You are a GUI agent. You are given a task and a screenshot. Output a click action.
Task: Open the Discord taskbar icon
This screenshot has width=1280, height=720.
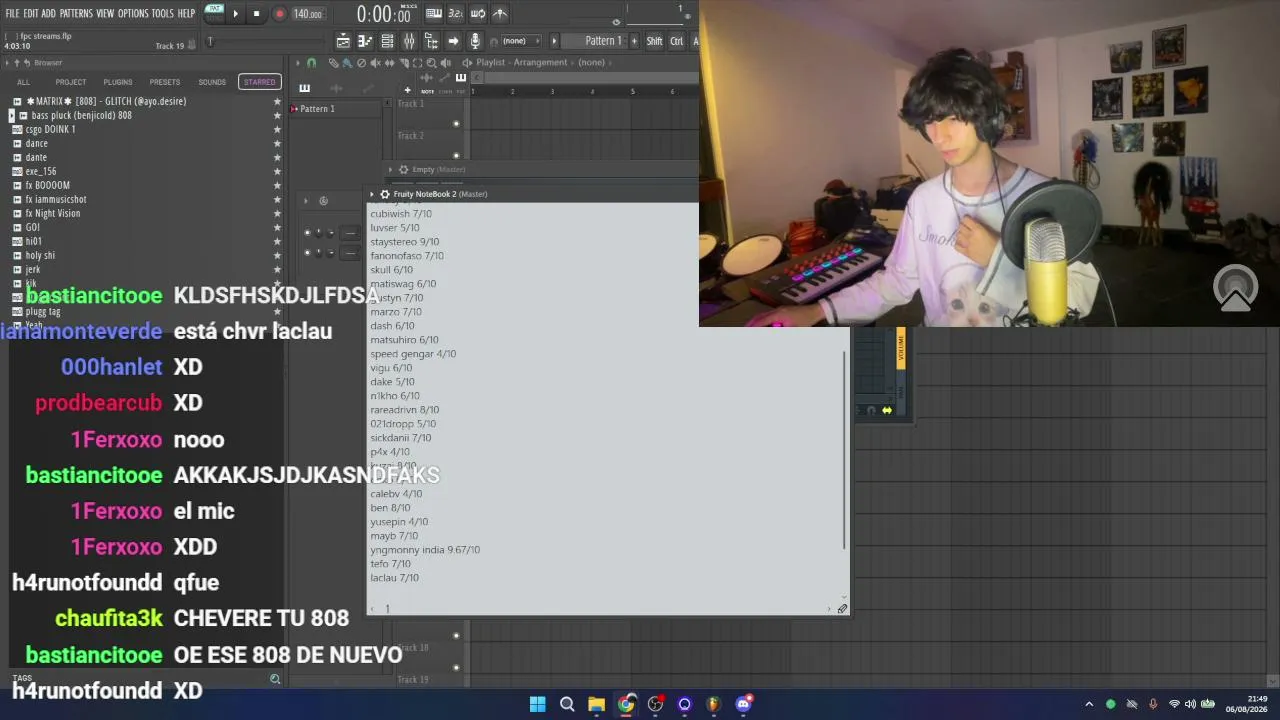(x=743, y=704)
